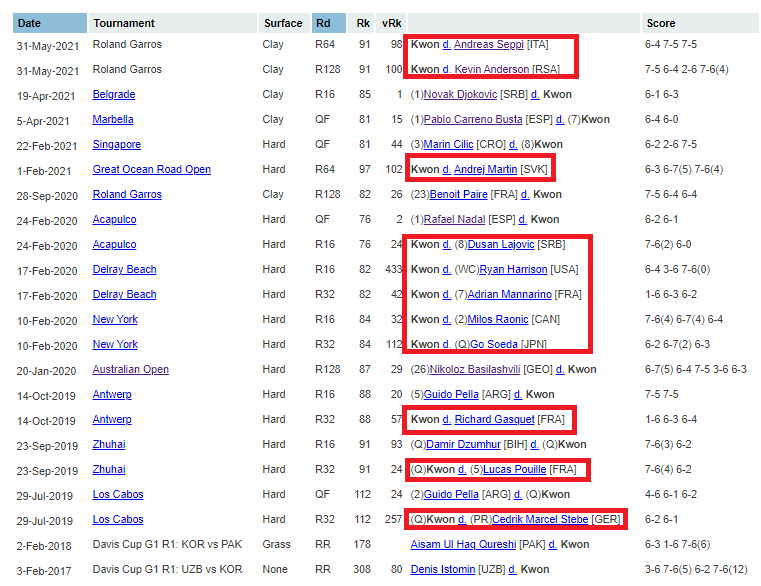Open match 'd.' link for Gasquet row
This screenshot has width=761, height=586.
click(x=447, y=419)
